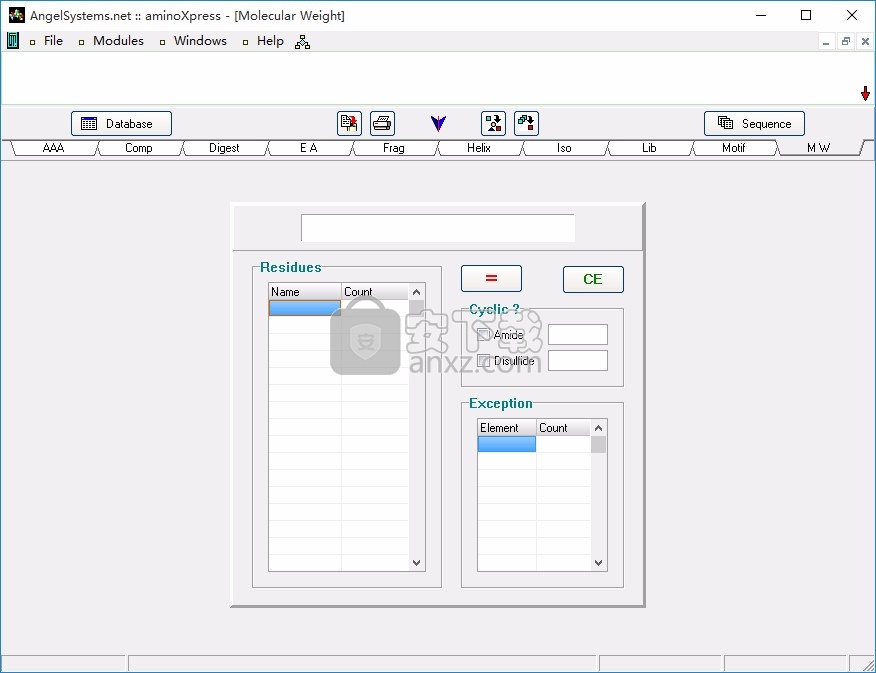Close the inner Molecular Weight window
The width and height of the screenshot is (876, 673).
[x=865, y=42]
